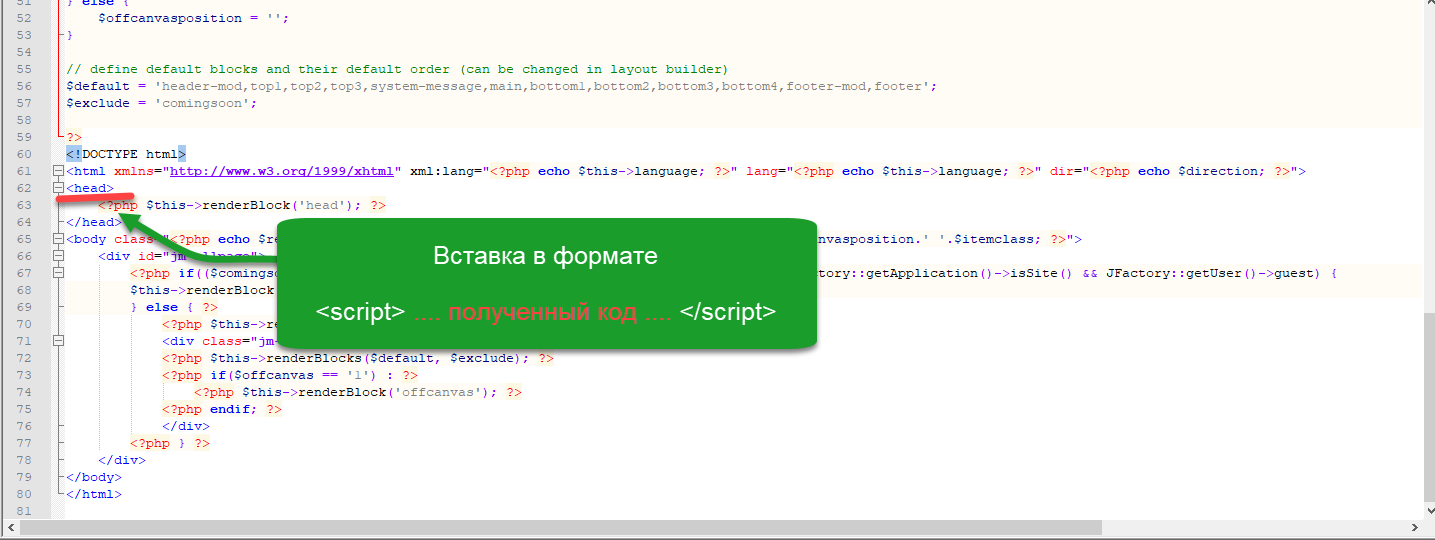
Task: Click the <!DOCTYPE html> declaration text
Action: pyautogui.click(x=126, y=154)
